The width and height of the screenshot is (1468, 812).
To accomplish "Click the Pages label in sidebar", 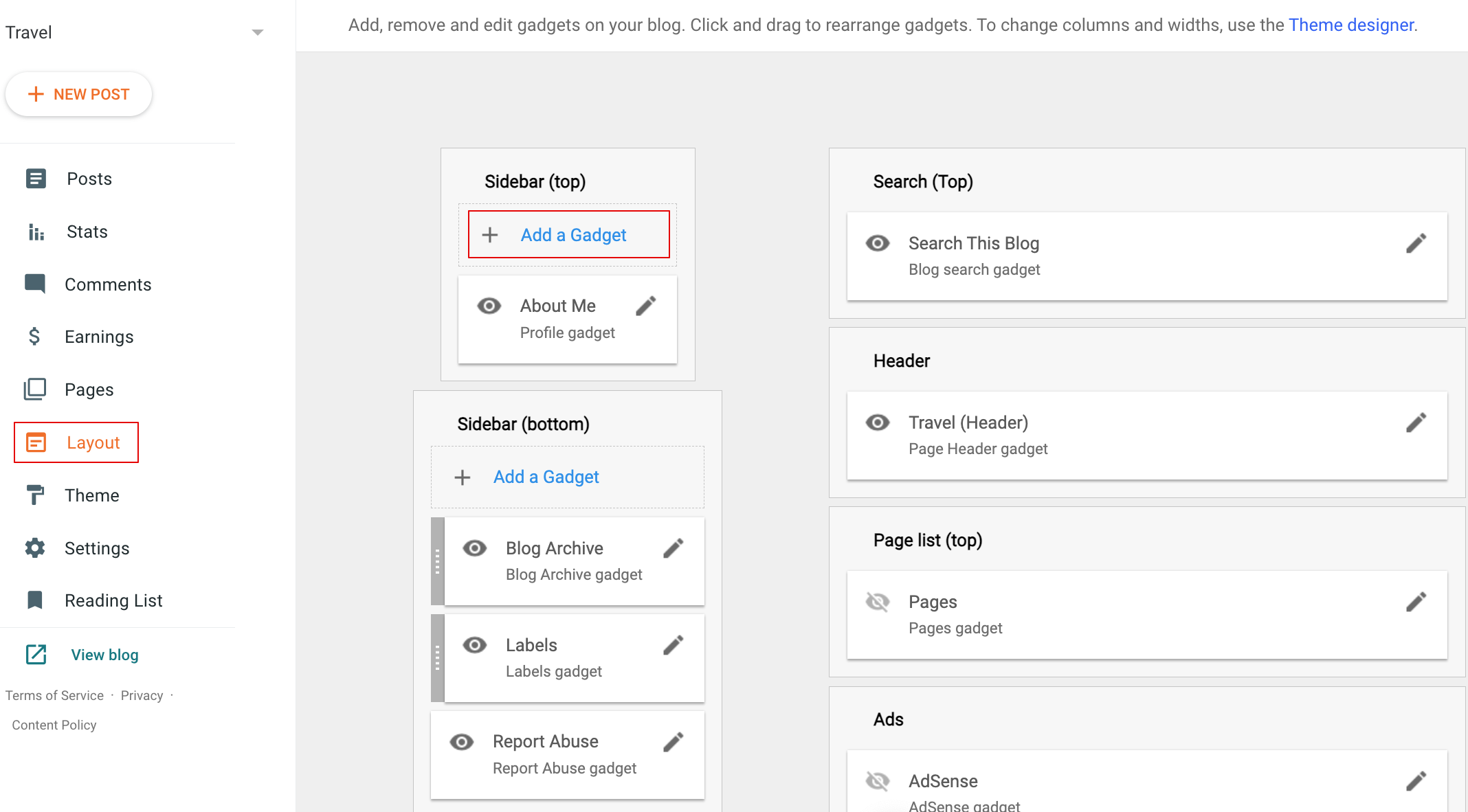I will coord(89,390).
